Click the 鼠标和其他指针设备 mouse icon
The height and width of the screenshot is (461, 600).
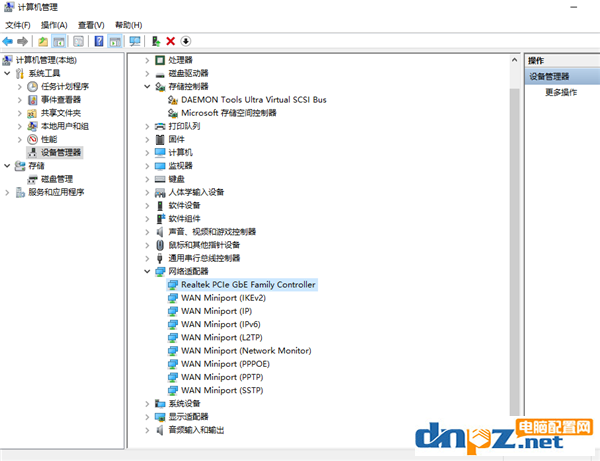coord(160,245)
